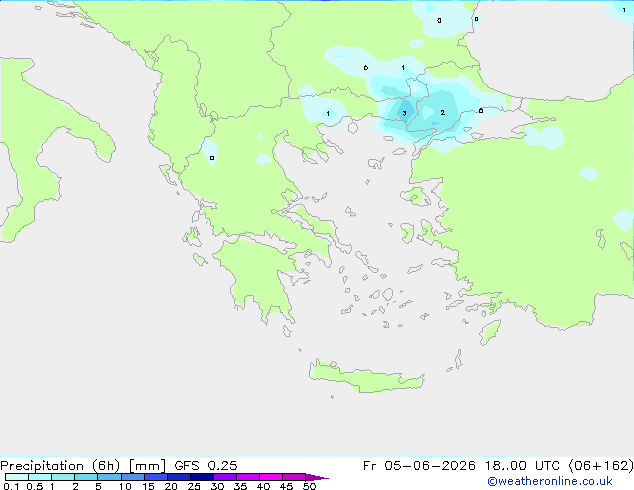
Task: Click the "Precipitation (6h)" title text
Action: coord(60,466)
